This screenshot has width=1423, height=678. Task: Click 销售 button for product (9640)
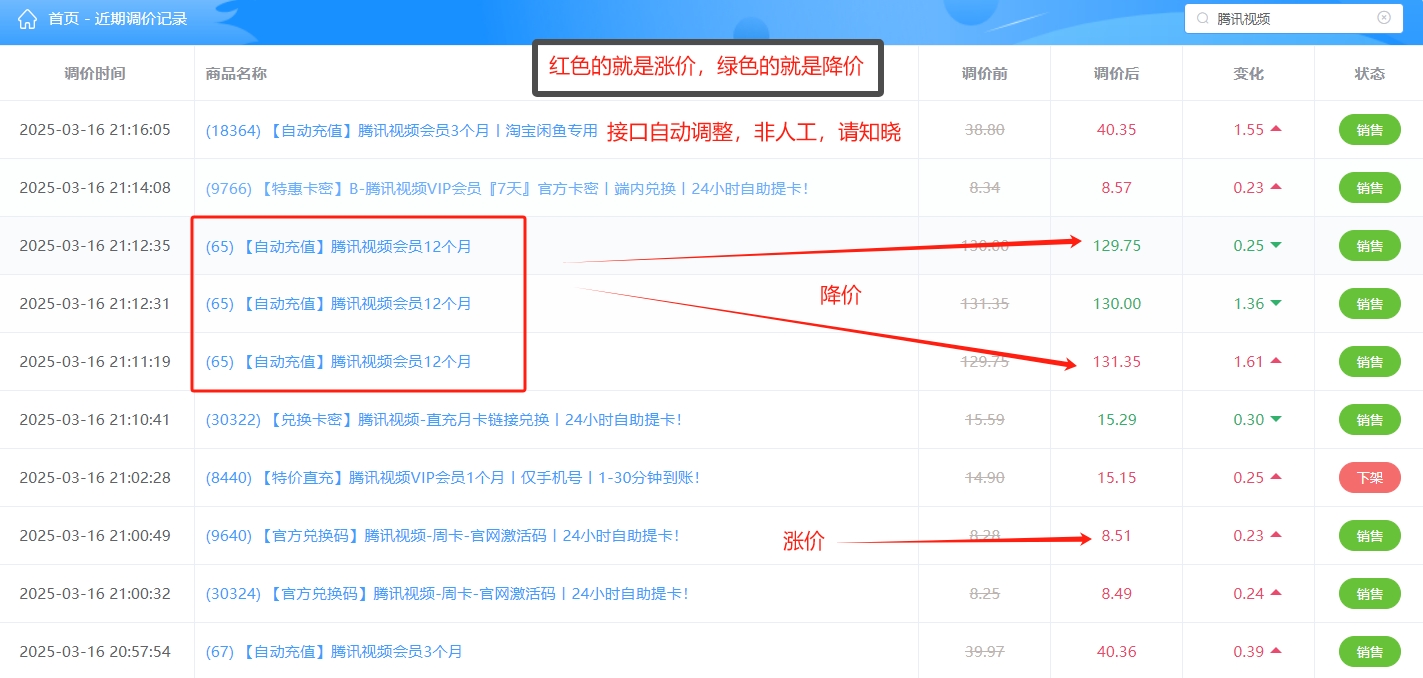[x=1370, y=536]
